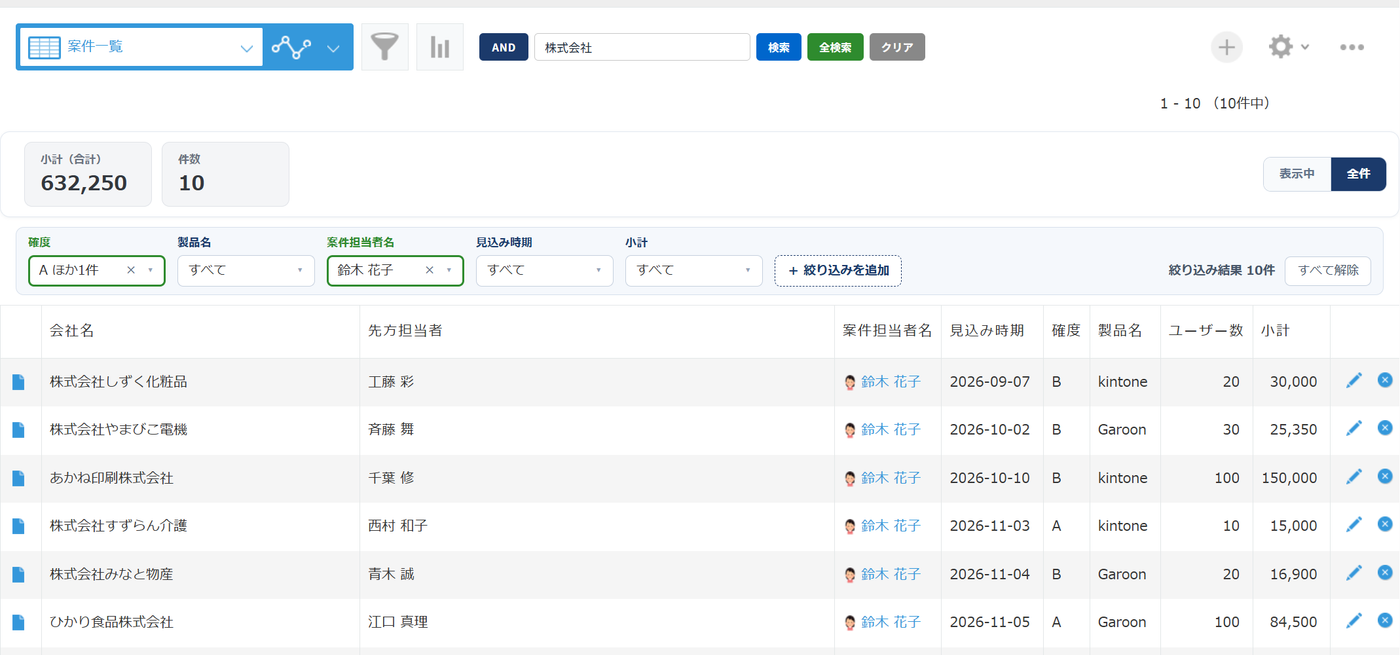Clear the 確度 filter selection
This screenshot has width=1400, height=655.
[131, 270]
